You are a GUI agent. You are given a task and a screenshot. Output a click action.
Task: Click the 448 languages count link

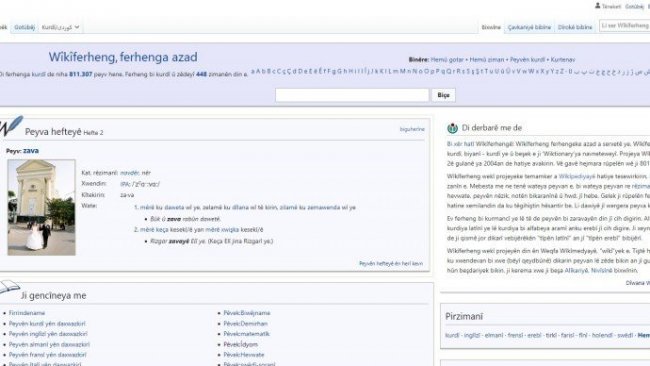coord(201,74)
